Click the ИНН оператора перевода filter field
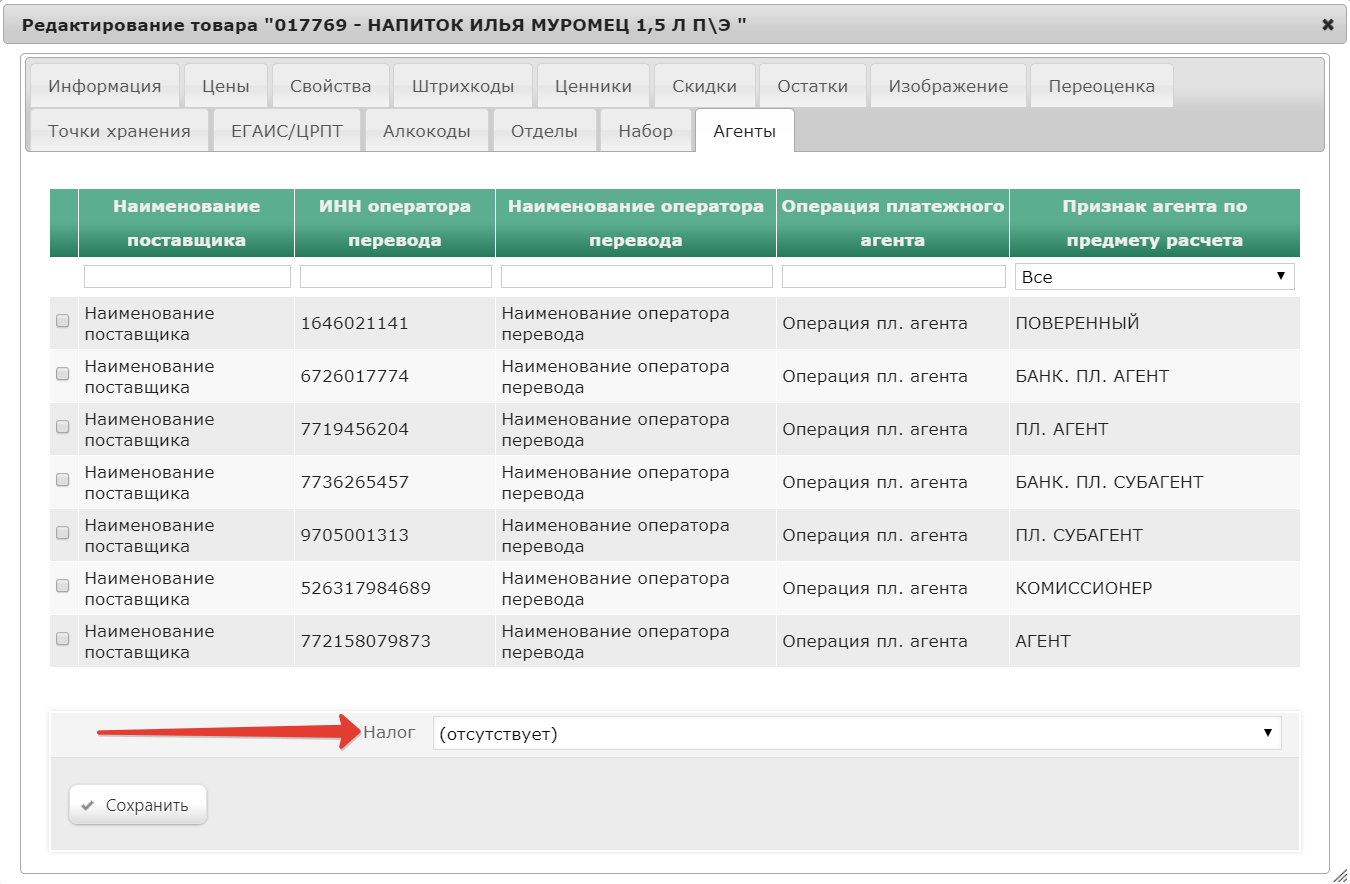Screen dimensions: 1350x884 point(396,277)
